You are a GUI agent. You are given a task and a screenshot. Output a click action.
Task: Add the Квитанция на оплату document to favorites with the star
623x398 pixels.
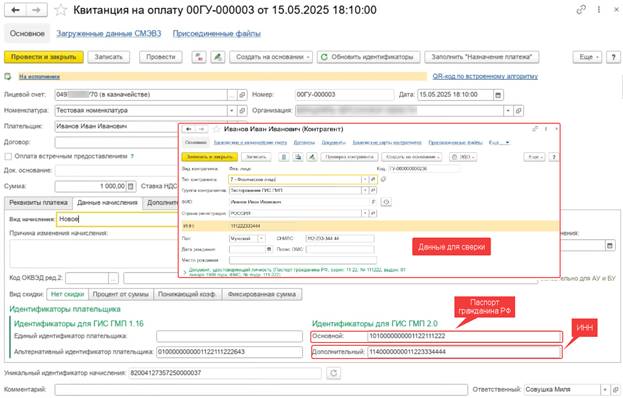coord(61,10)
